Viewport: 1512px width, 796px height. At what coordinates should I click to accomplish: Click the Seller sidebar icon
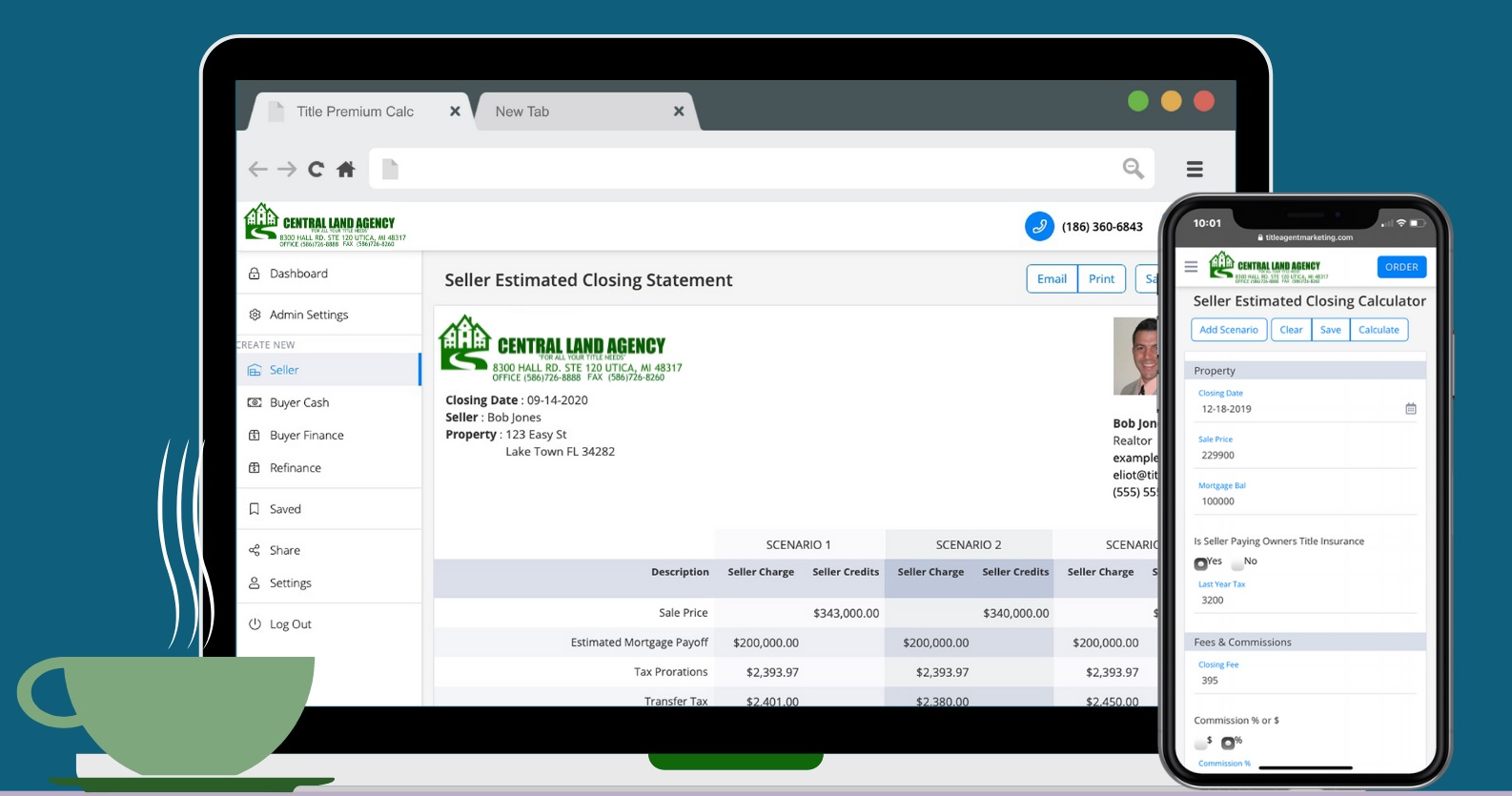point(255,370)
